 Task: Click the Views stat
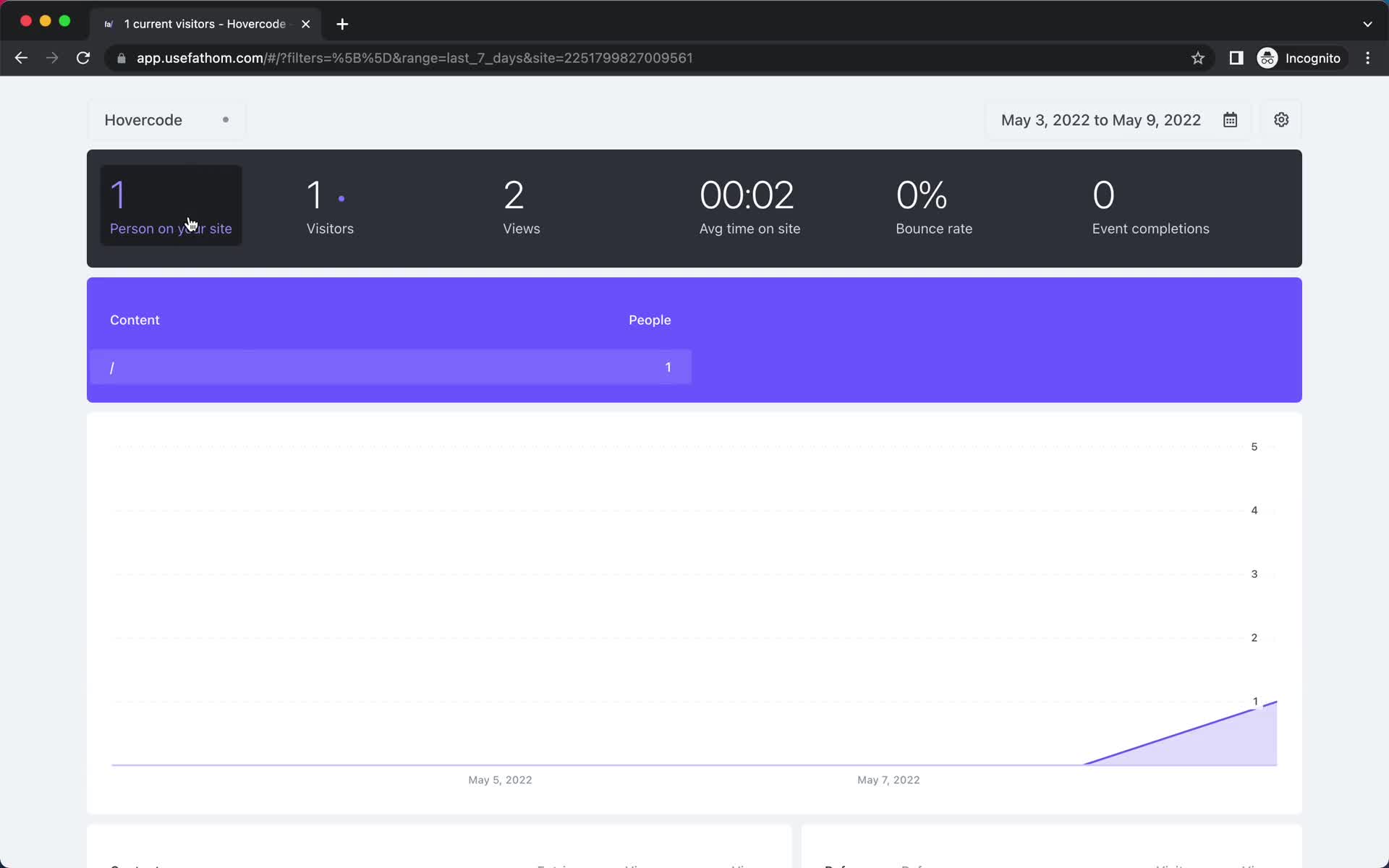[522, 208]
